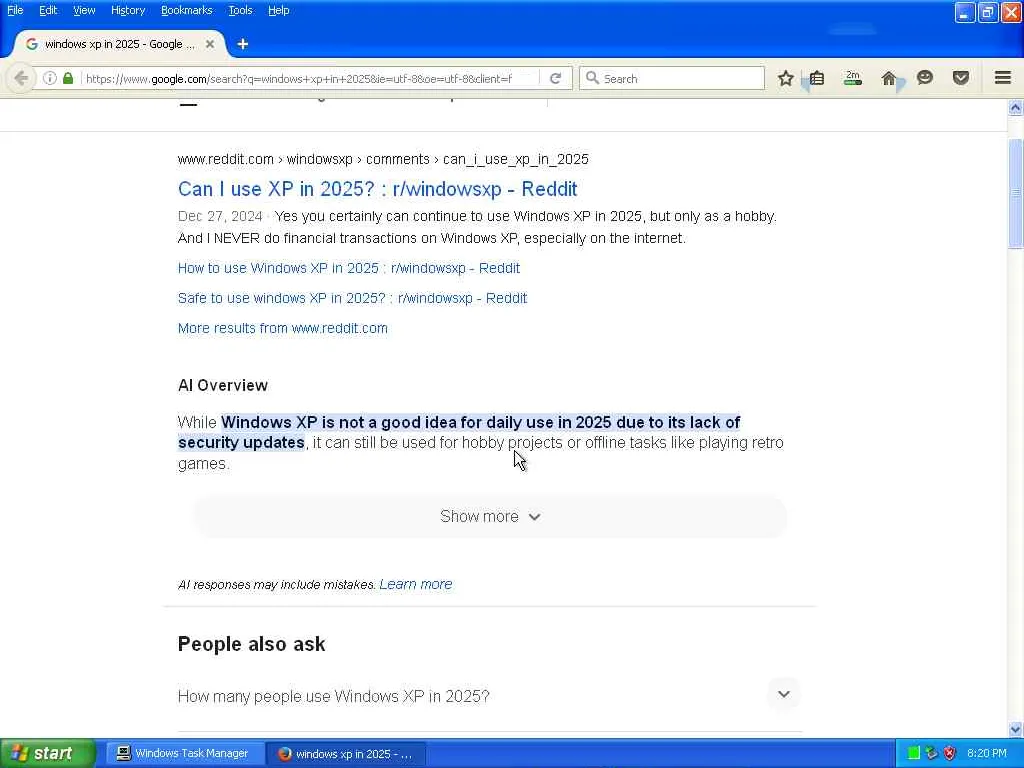This screenshot has width=1024, height=768.
Task: Click the 'Dec 27, 2024' result date
Action: [219, 216]
